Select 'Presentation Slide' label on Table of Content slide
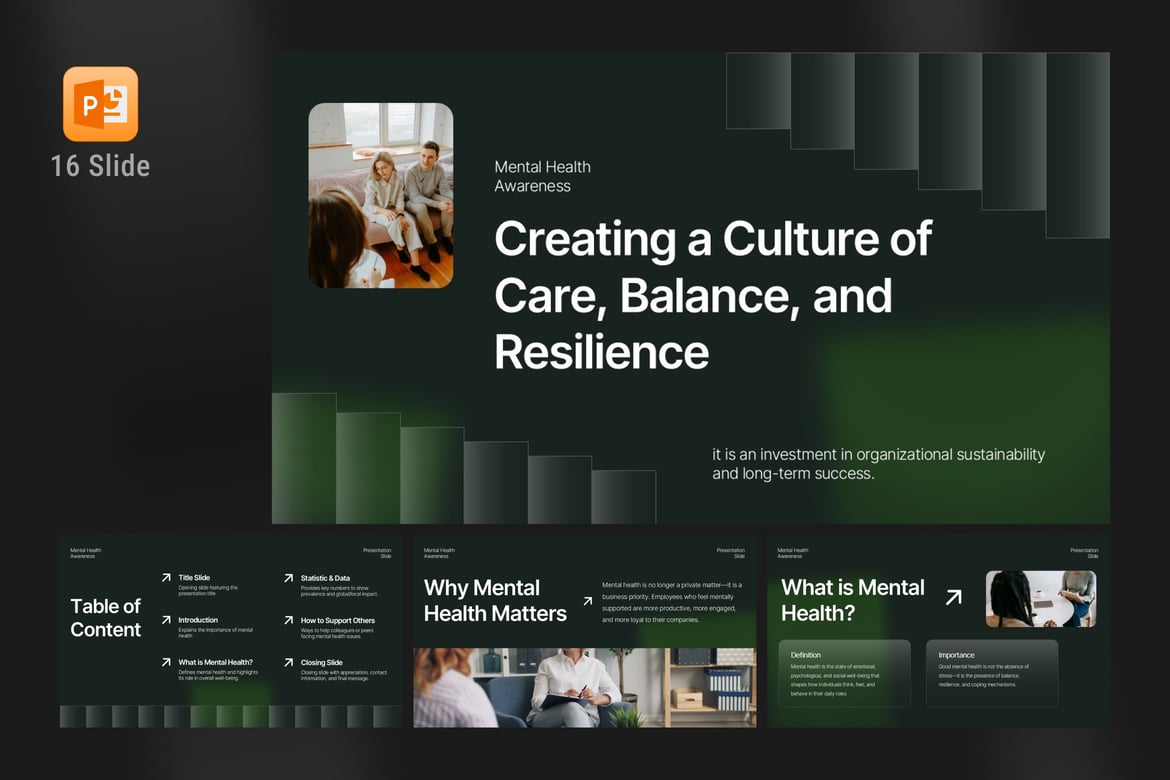The width and height of the screenshot is (1170, 780). pyautogui.click(x=378, y=553)
